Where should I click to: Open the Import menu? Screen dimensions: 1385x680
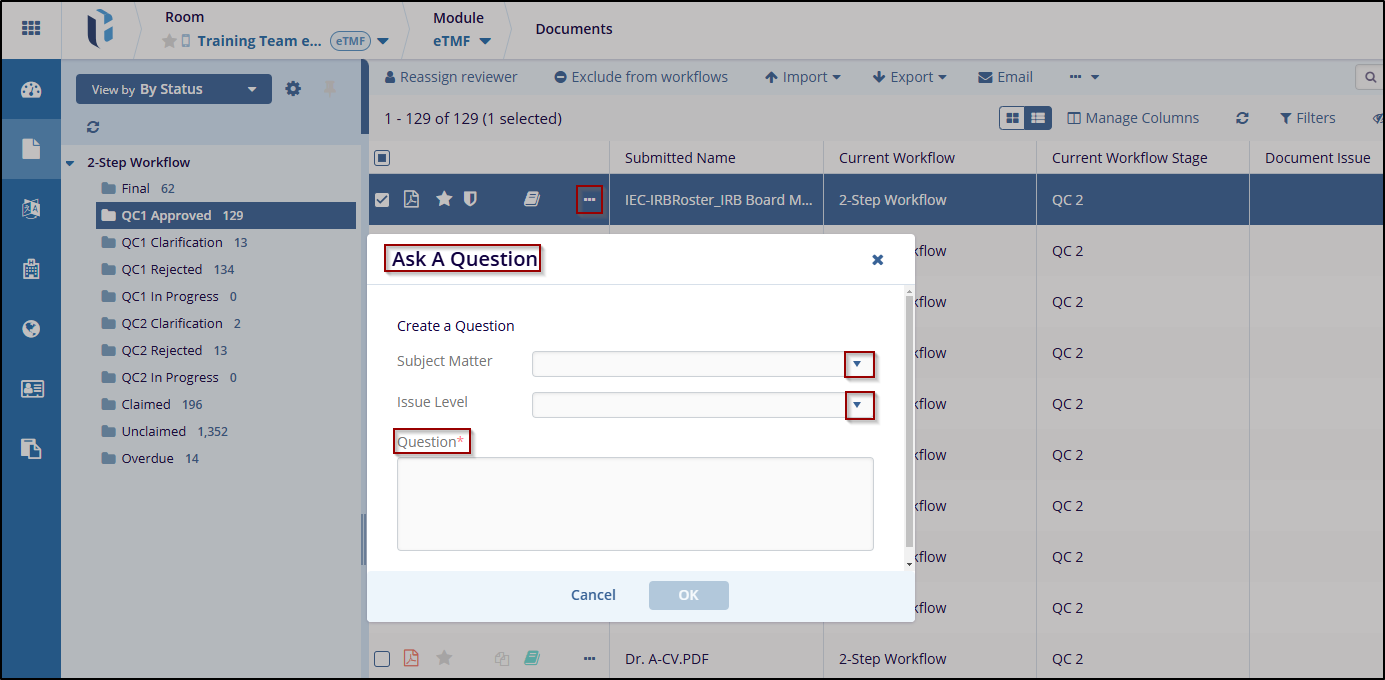[803, 77]
